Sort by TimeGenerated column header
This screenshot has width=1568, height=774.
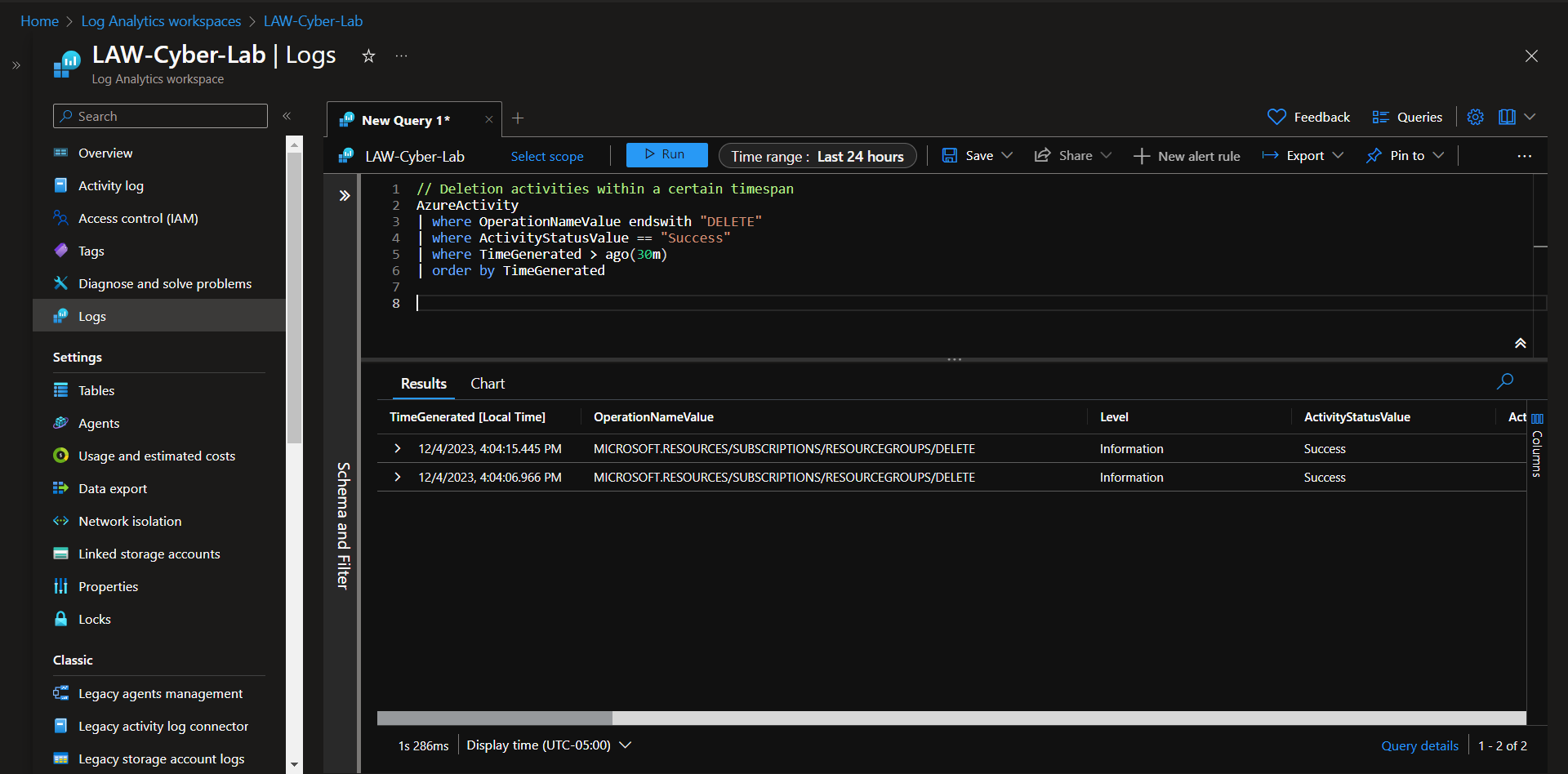[467, 417]
